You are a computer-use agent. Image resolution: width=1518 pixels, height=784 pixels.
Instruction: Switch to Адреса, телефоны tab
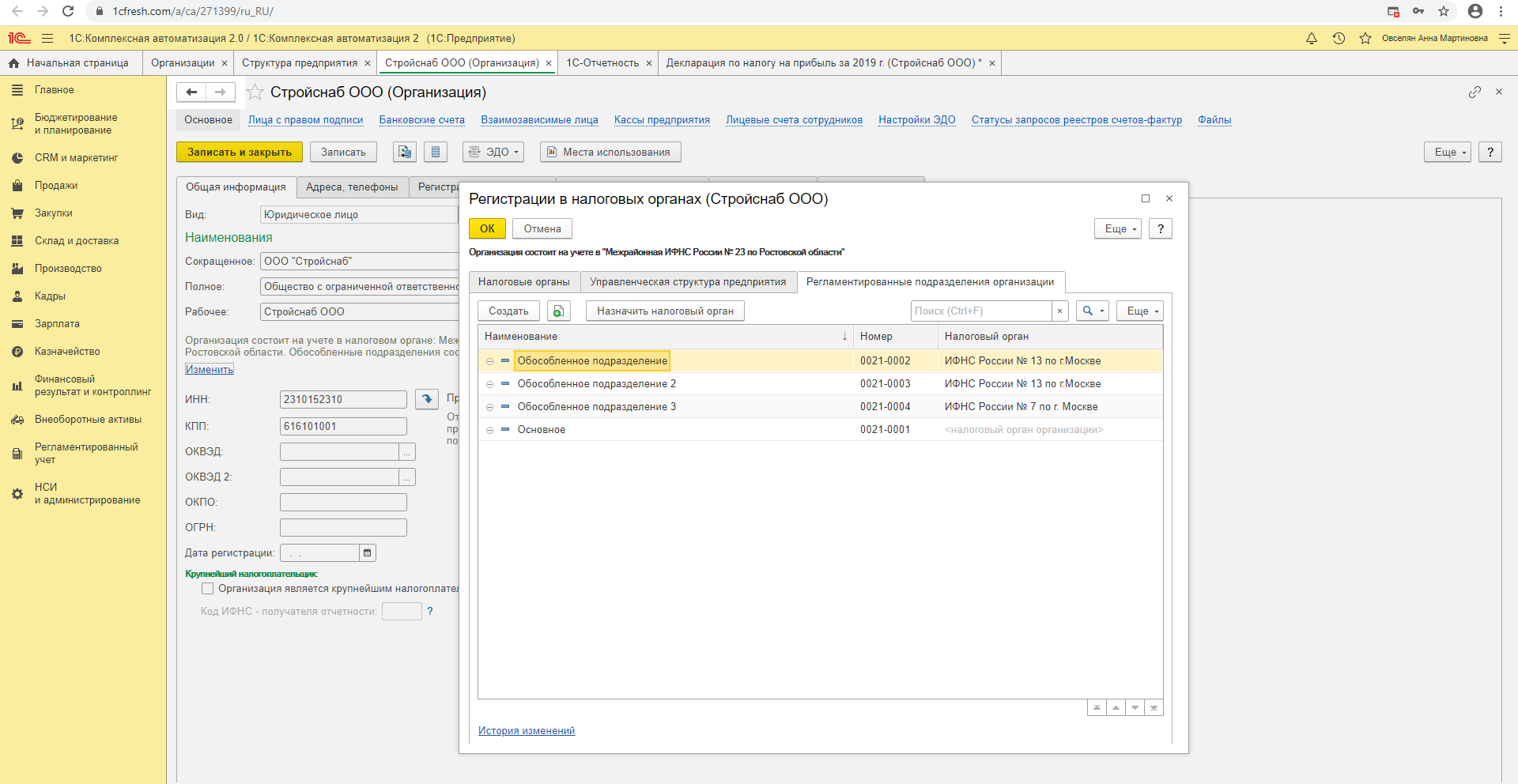(x=352, y=187)
